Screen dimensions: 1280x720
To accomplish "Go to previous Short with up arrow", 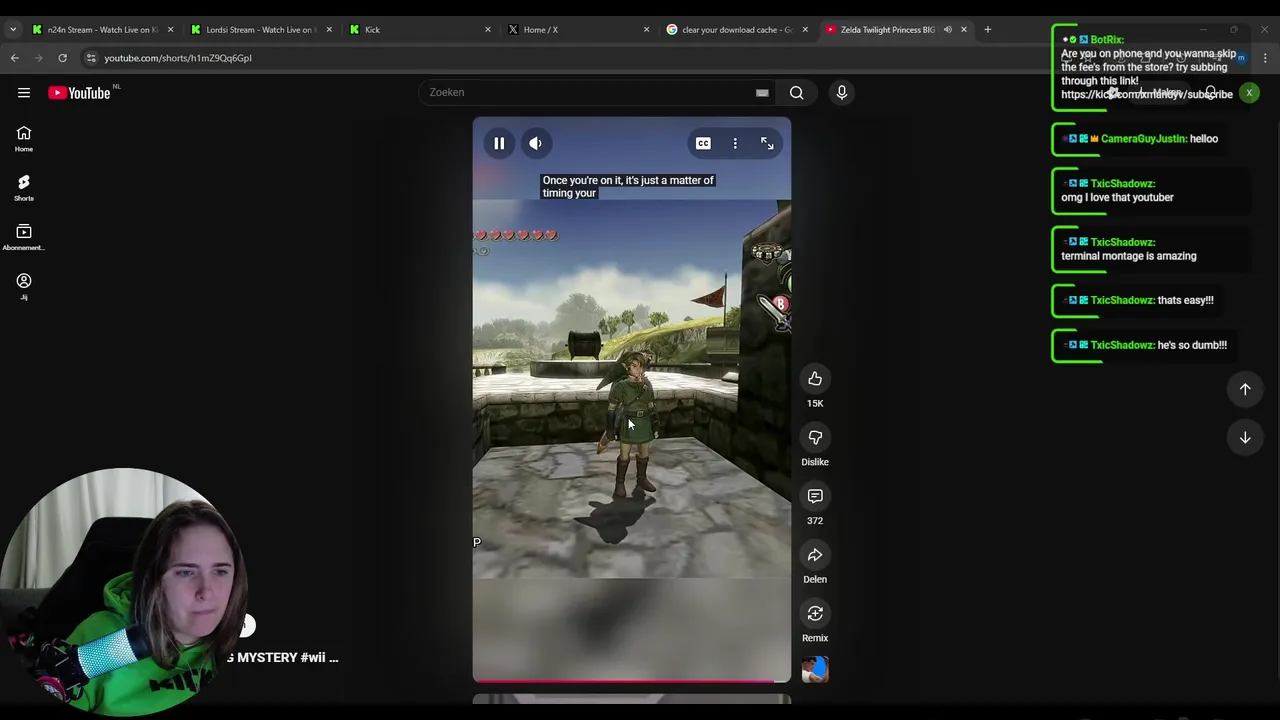I will pos(1245,389).
